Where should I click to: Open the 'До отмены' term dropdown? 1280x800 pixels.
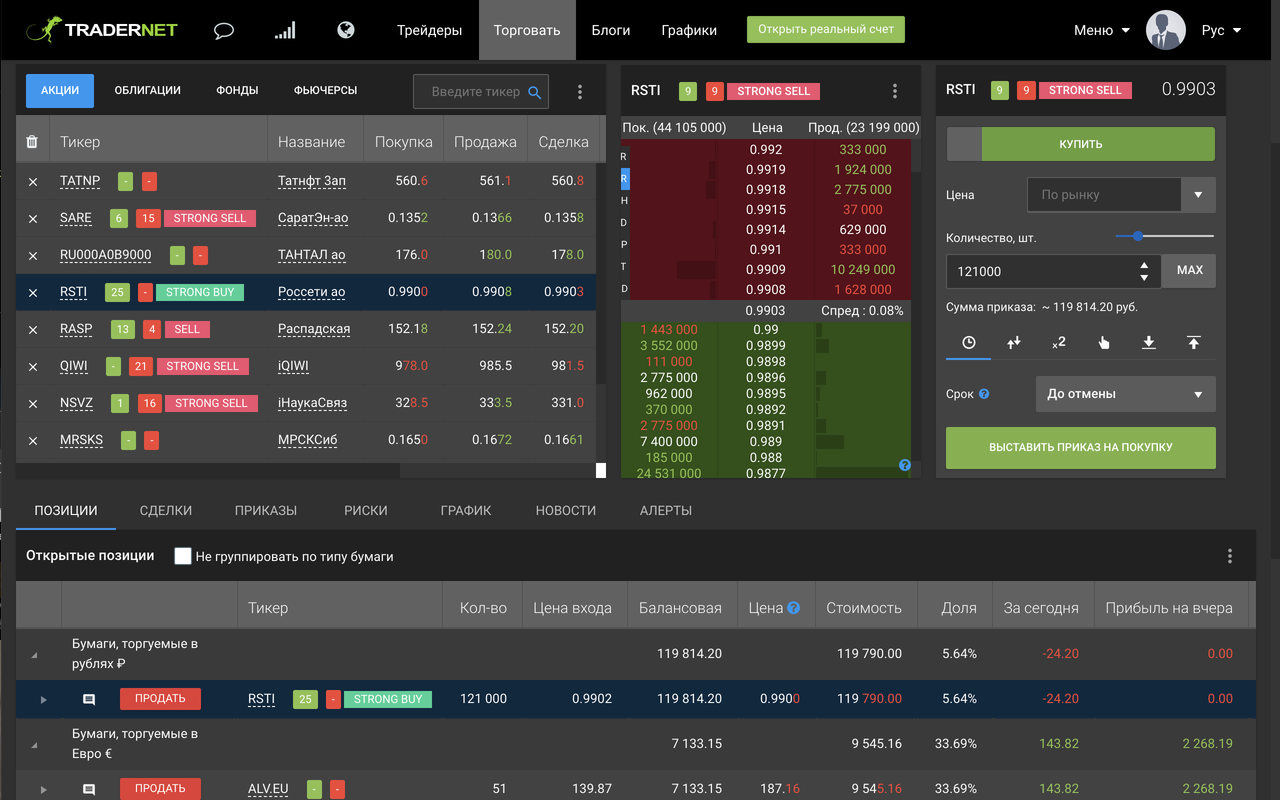pyautogui.click(x=1126, y=394)
